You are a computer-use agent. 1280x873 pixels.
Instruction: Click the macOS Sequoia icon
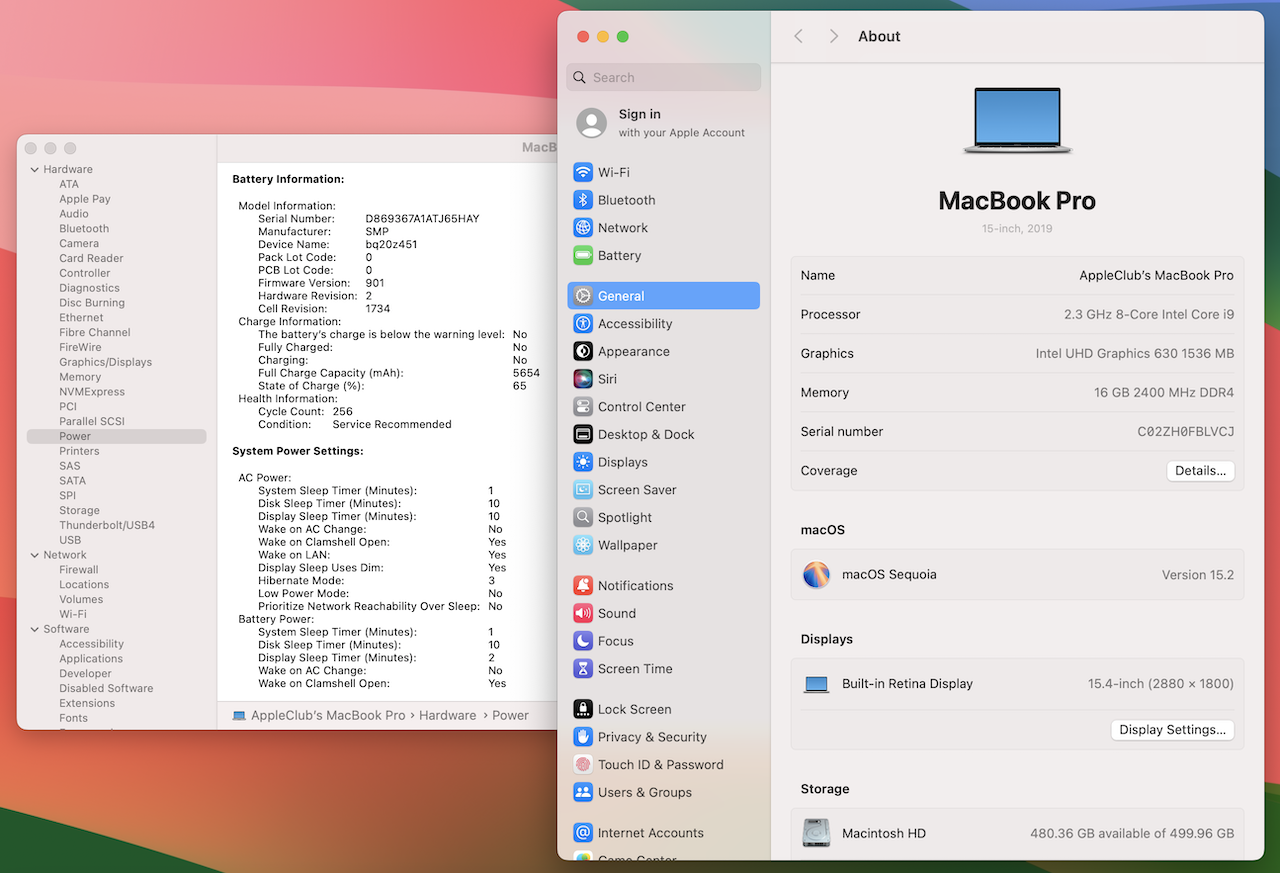coord(817,575)
